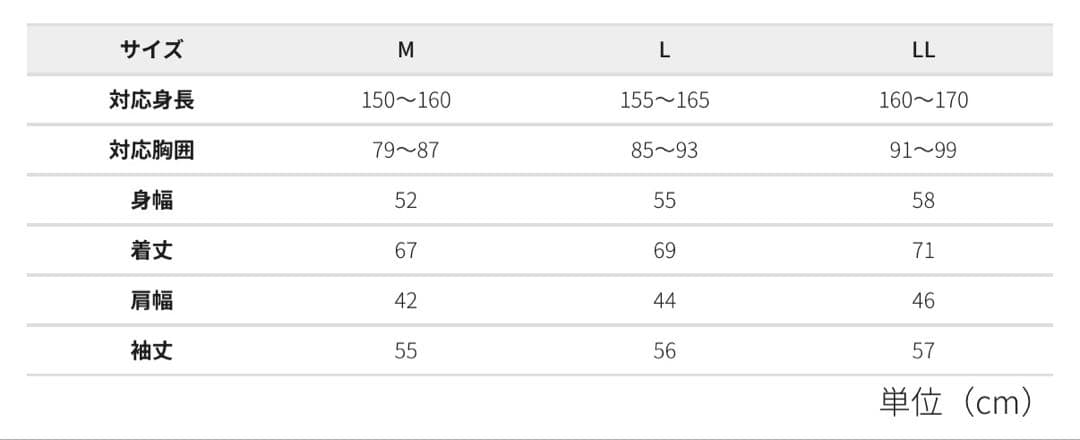
Task: Click the 身幅 row label
Action: (152, 201)
